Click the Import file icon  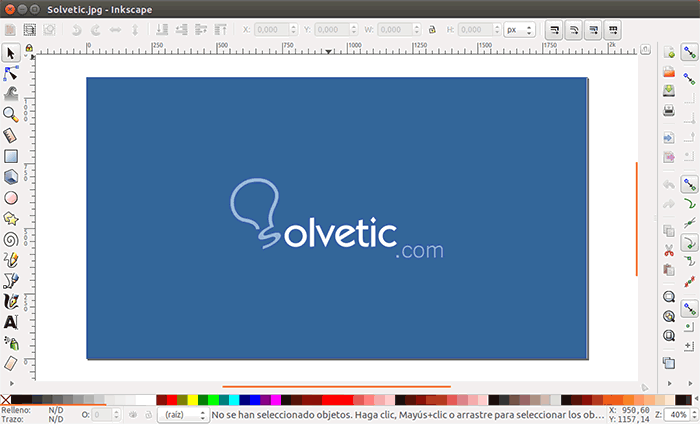669,138
